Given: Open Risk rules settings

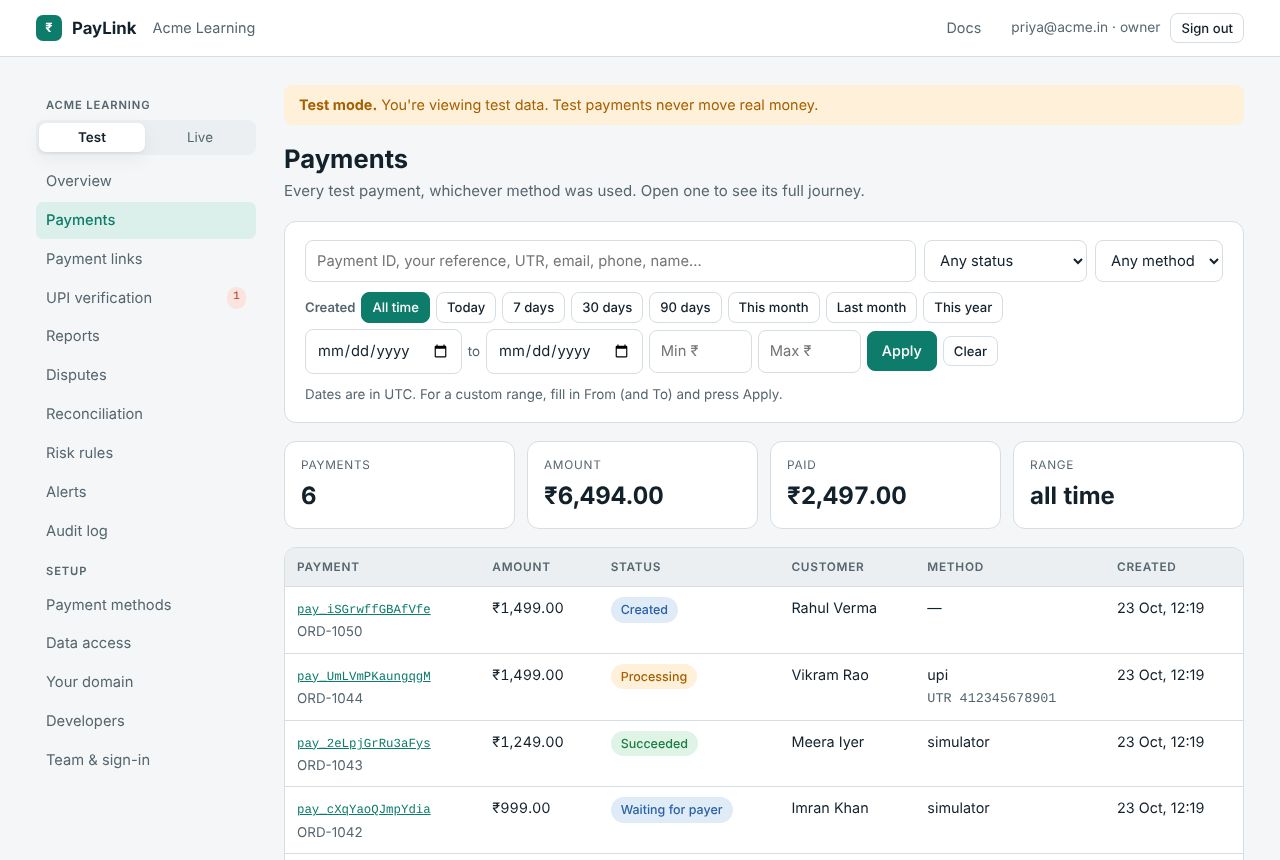Looking at the screenshot, I should click(146, 453).
